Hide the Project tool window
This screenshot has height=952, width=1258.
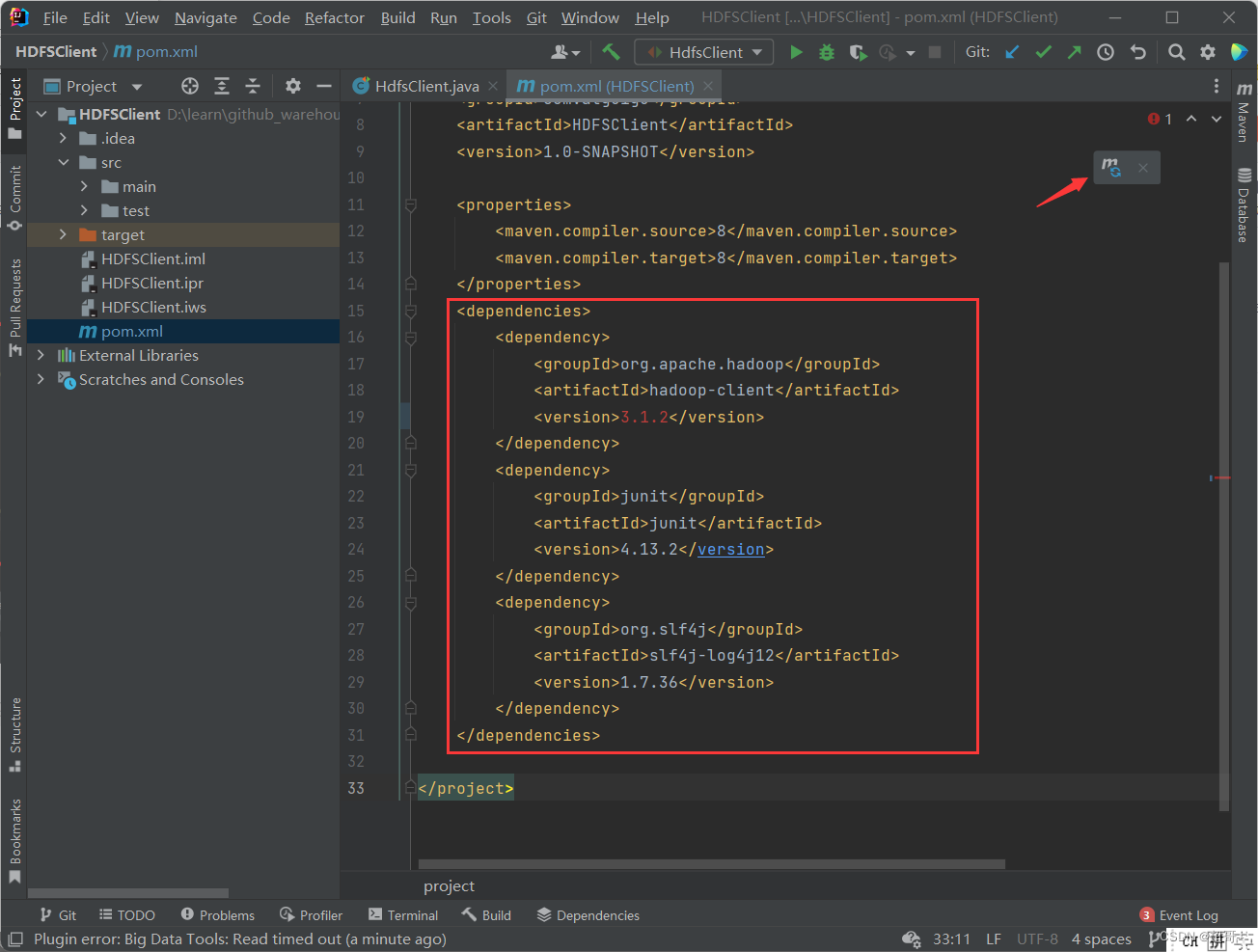324,86
